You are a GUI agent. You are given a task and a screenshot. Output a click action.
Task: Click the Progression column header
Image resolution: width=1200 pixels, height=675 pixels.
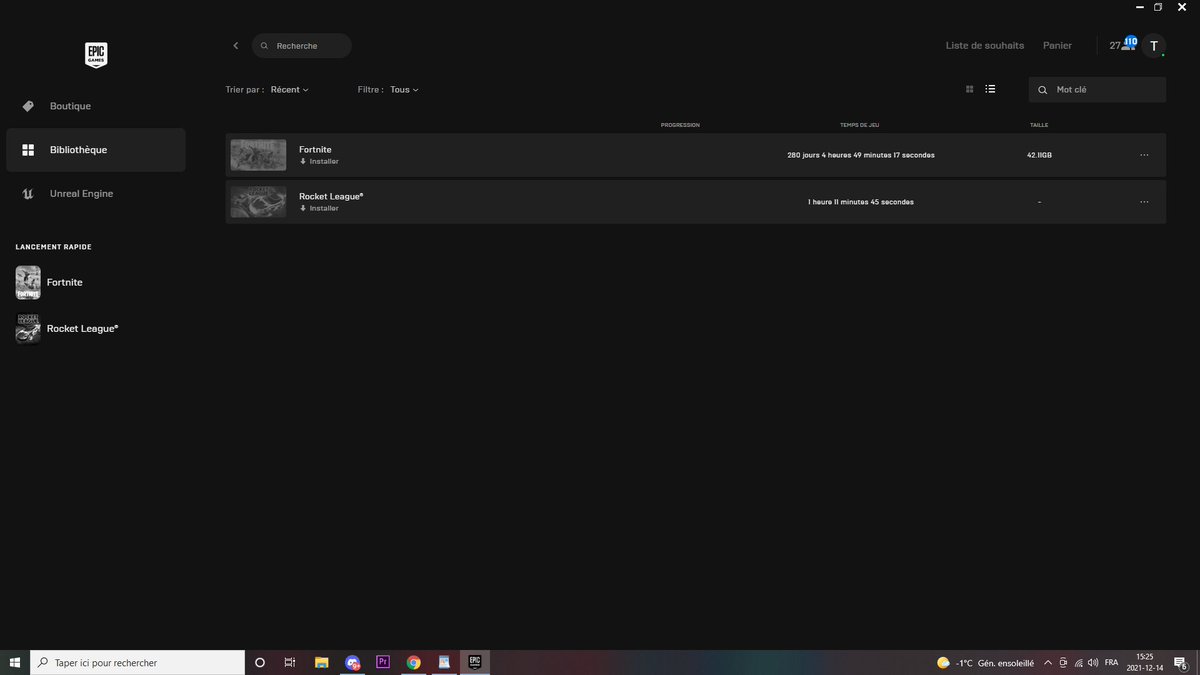680,125
